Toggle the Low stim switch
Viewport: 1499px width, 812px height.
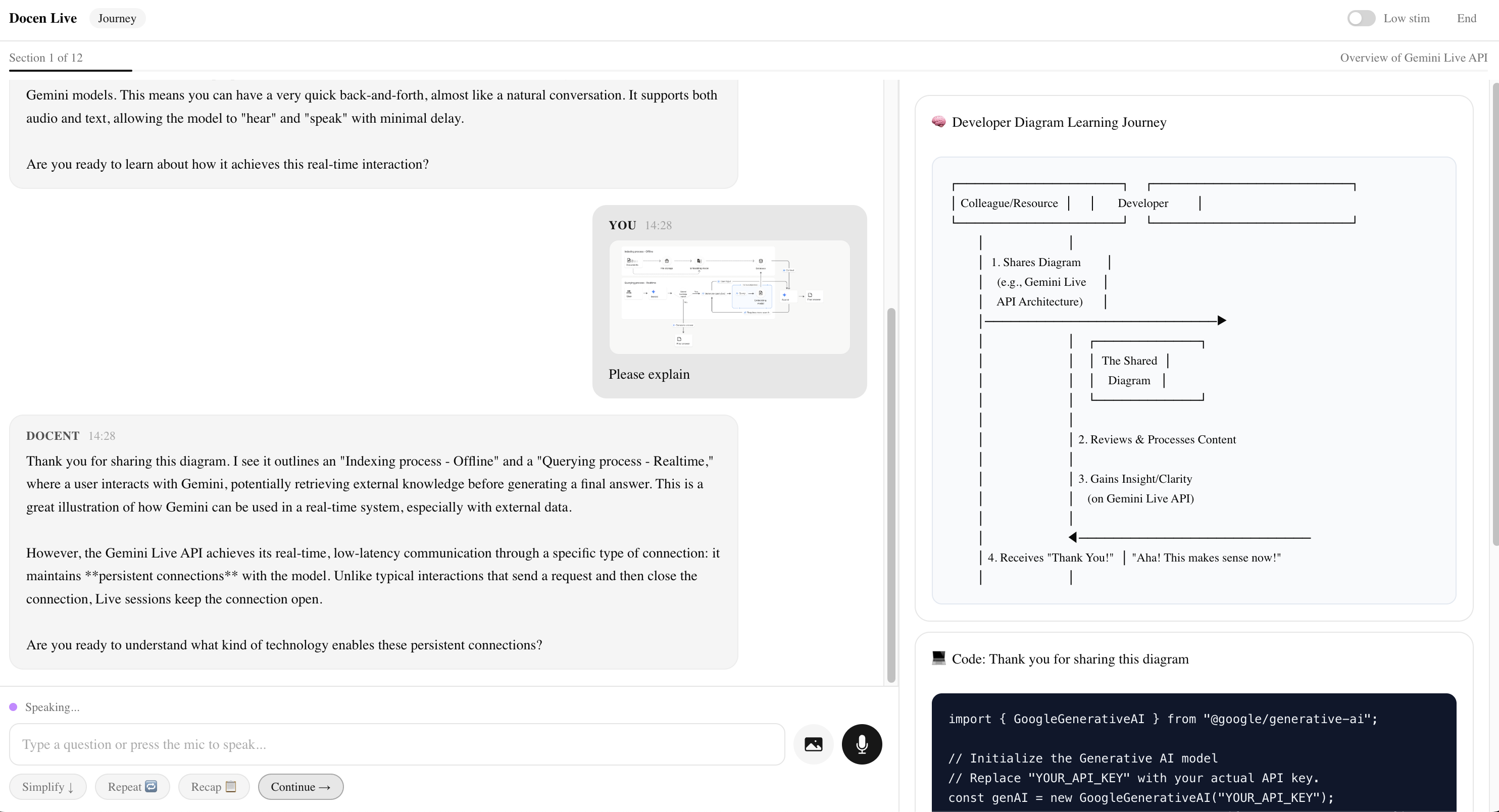1361,18
